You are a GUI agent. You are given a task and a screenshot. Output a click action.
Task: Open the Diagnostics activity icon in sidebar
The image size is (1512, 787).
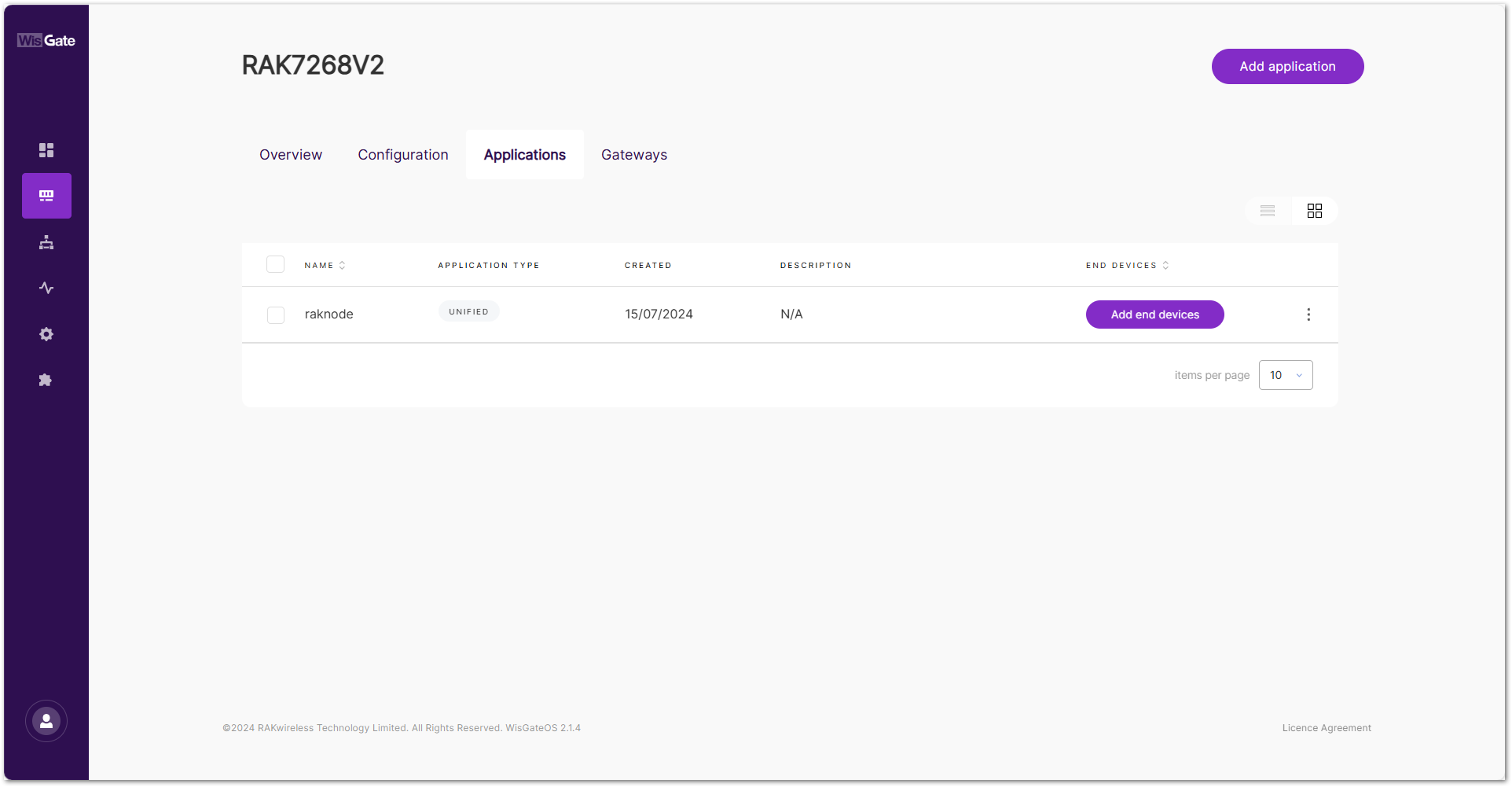click(x=46, y=288)
